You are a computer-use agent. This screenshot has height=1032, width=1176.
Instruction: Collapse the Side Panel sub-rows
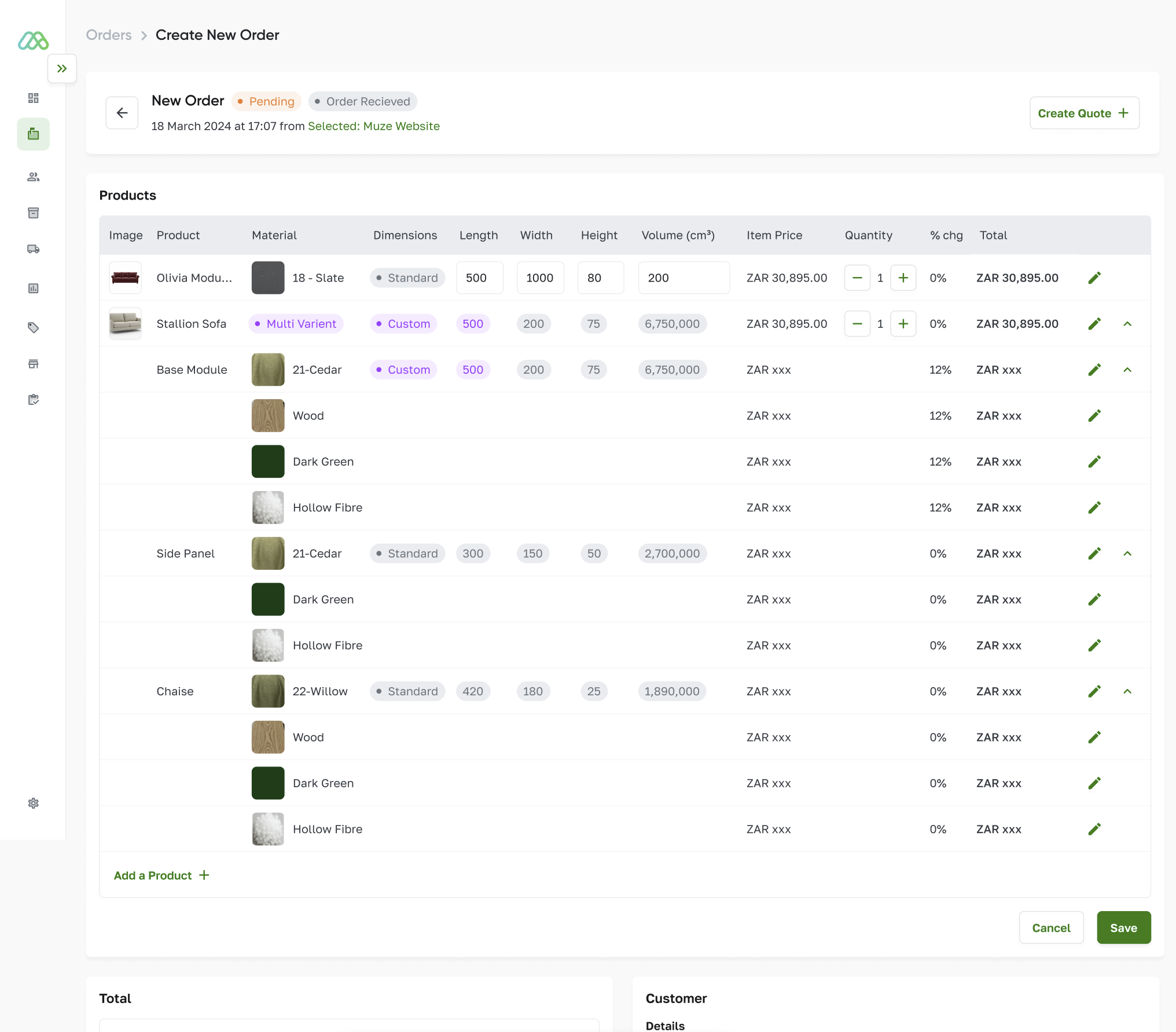[x=1127, y=554]
